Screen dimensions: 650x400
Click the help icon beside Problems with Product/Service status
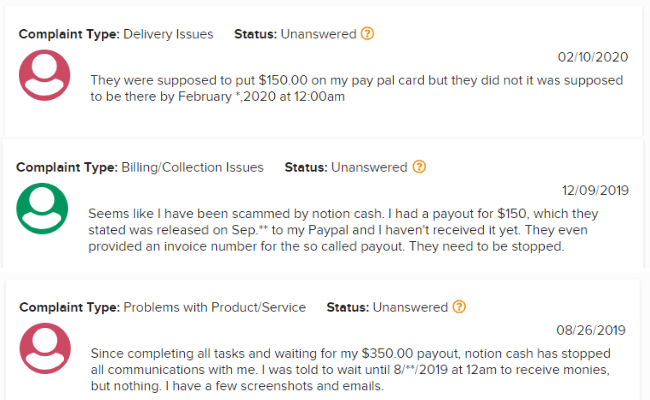(459, 307)
